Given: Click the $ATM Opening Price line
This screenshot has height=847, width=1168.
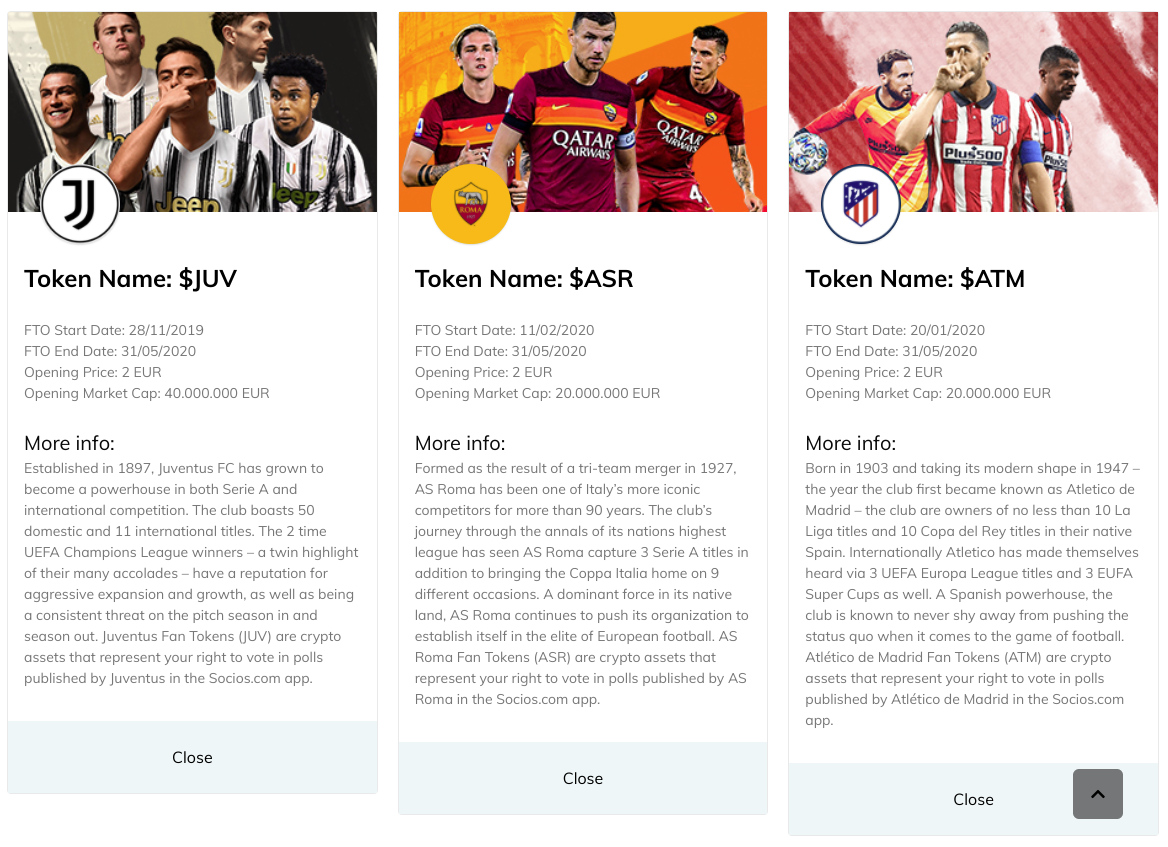Looking at the screenshot, I should (874, 373).
